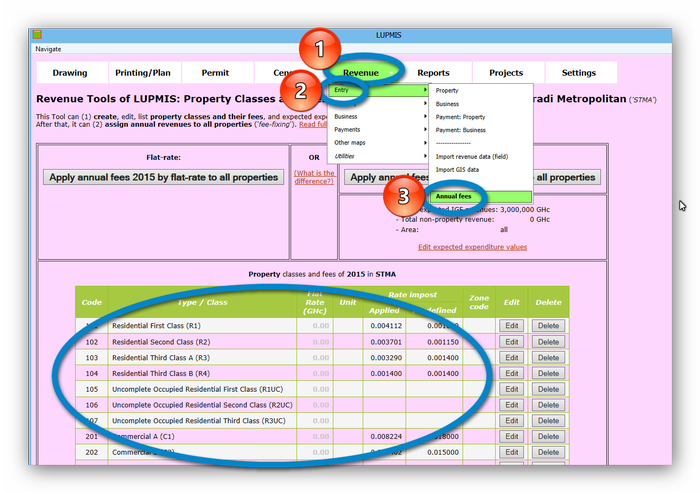Delete the row with code 202

(x=548, y=452)
